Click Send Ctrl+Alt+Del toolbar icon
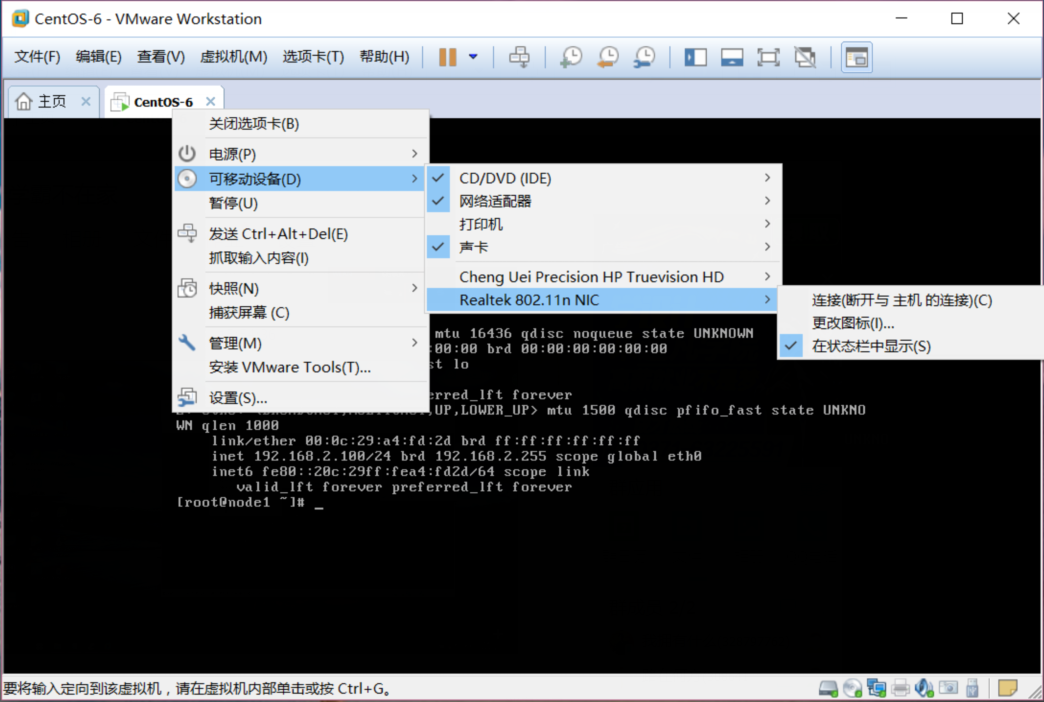Viewport: 1044px width, 702px height. tap(519, 57)
